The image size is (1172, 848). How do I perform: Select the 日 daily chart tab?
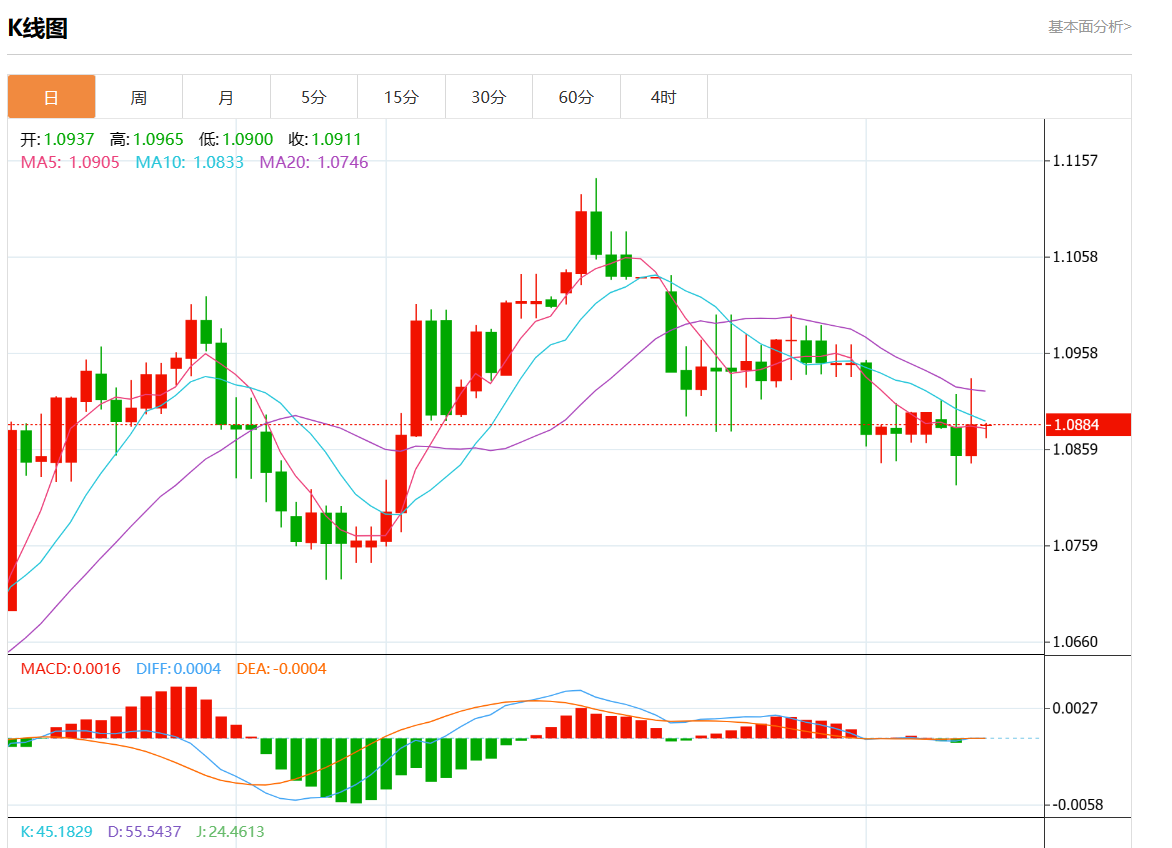[52, 97]
